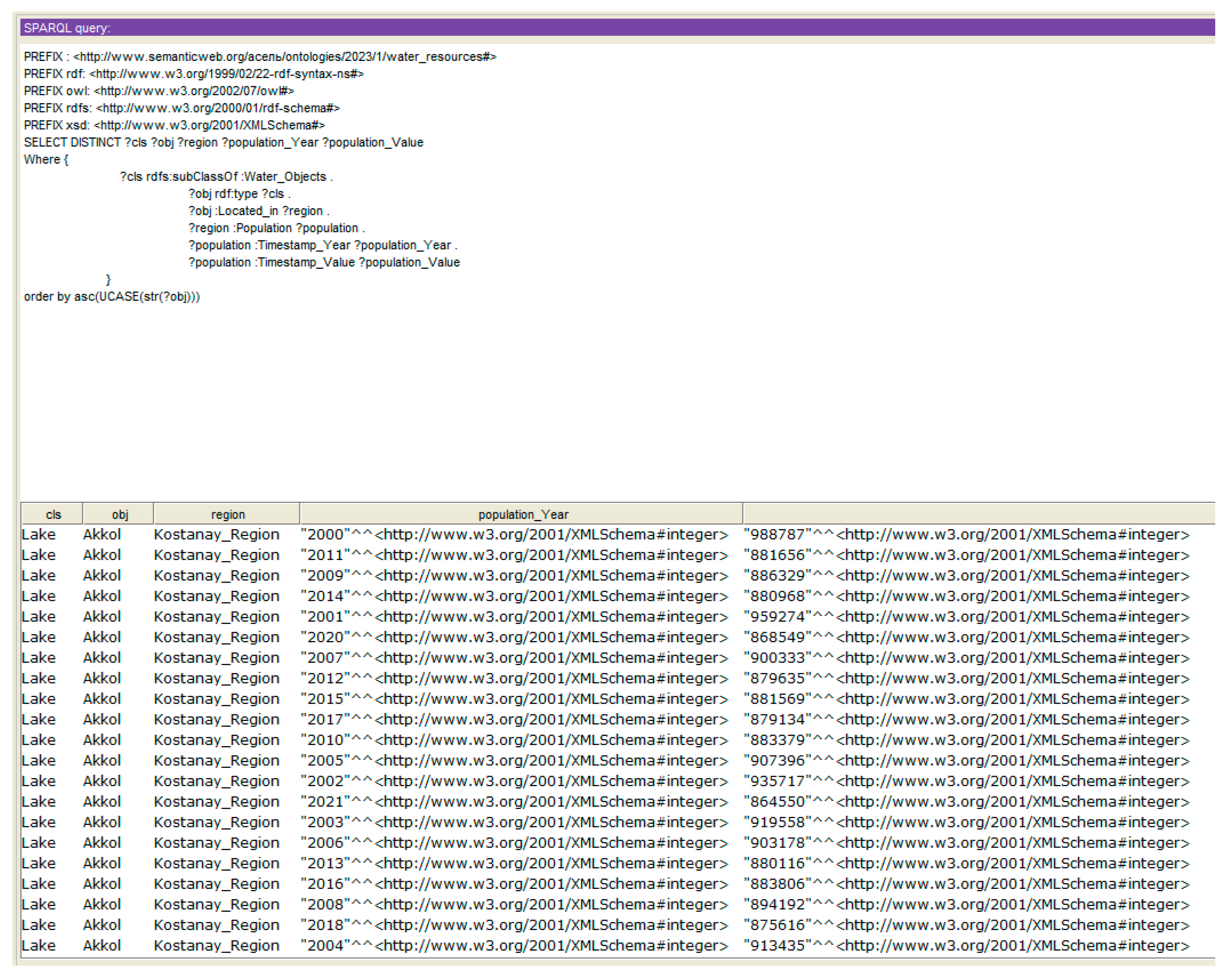Click the cls column header
Image resolution: width=1232 pixels, height=980 pixels.
pos(53,514)
